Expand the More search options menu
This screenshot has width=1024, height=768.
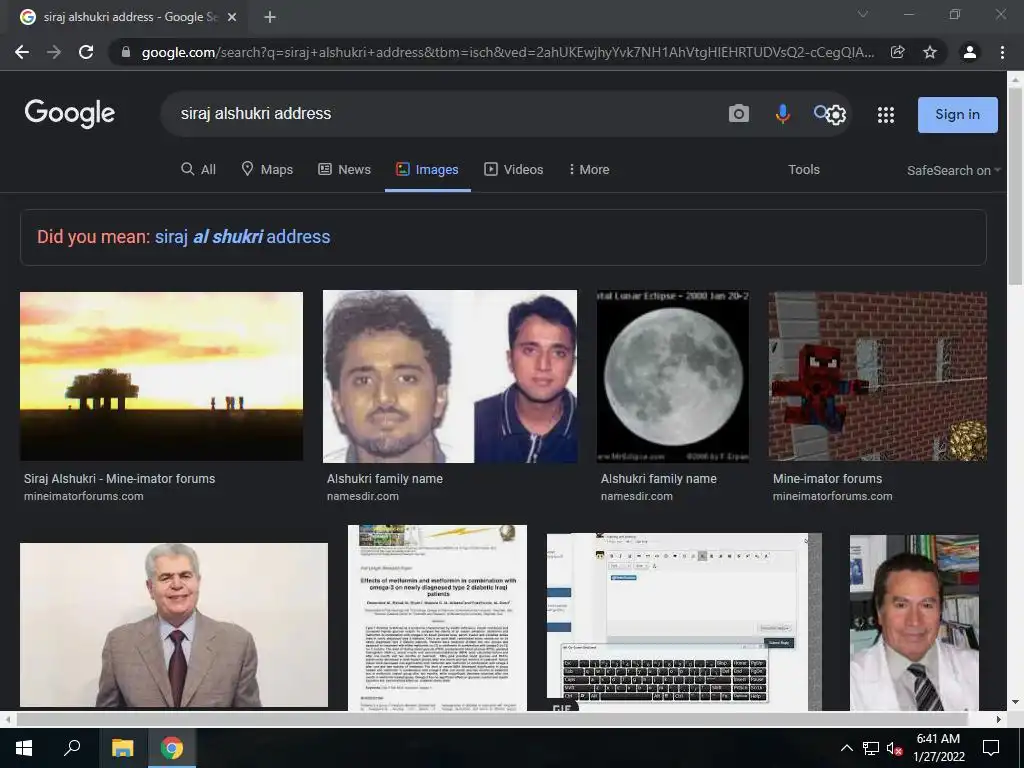pos(589,169)
